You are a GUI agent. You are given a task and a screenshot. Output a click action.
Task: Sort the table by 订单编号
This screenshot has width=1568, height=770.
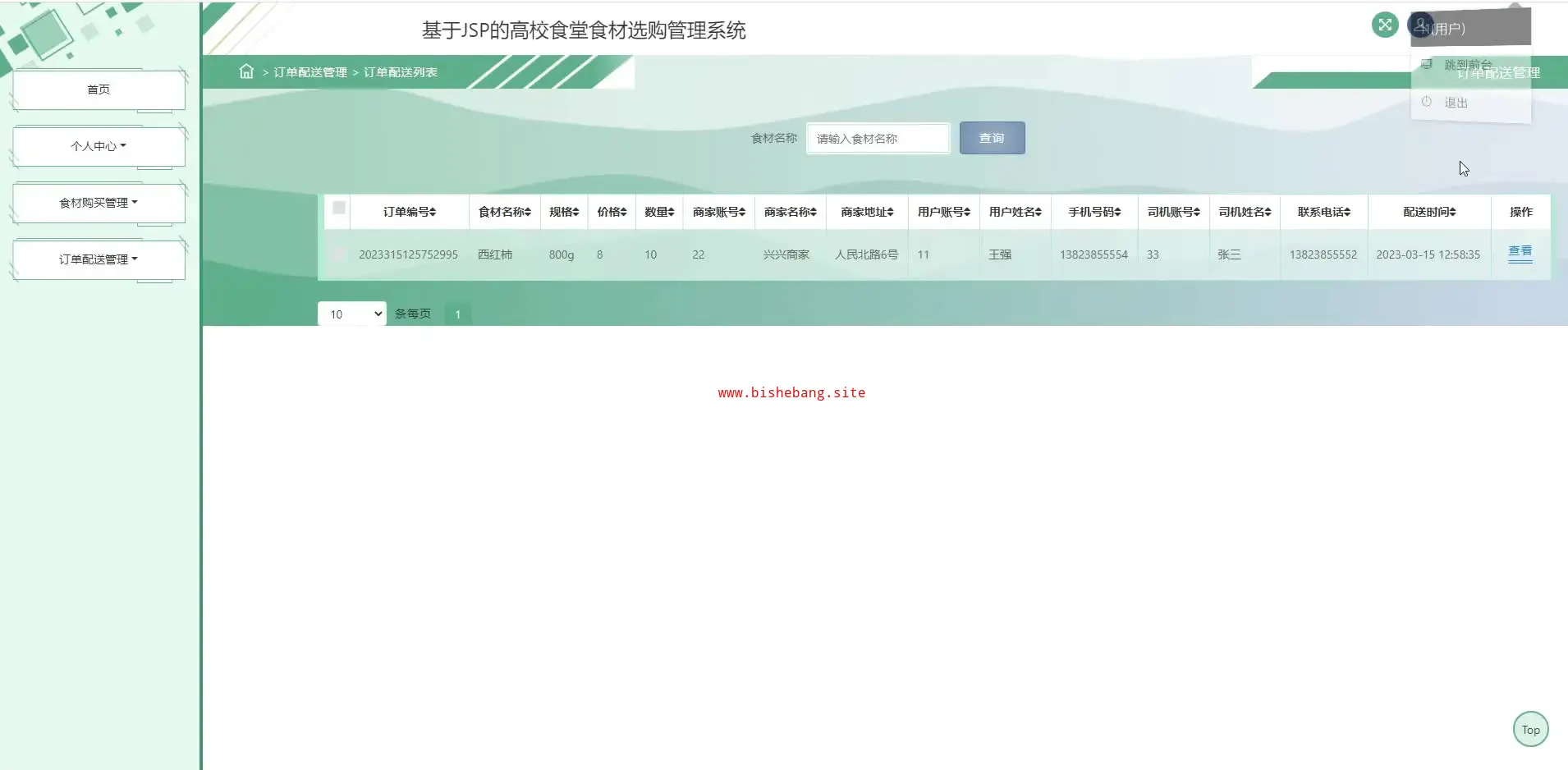pyautogui.click(x=410, y=212)
